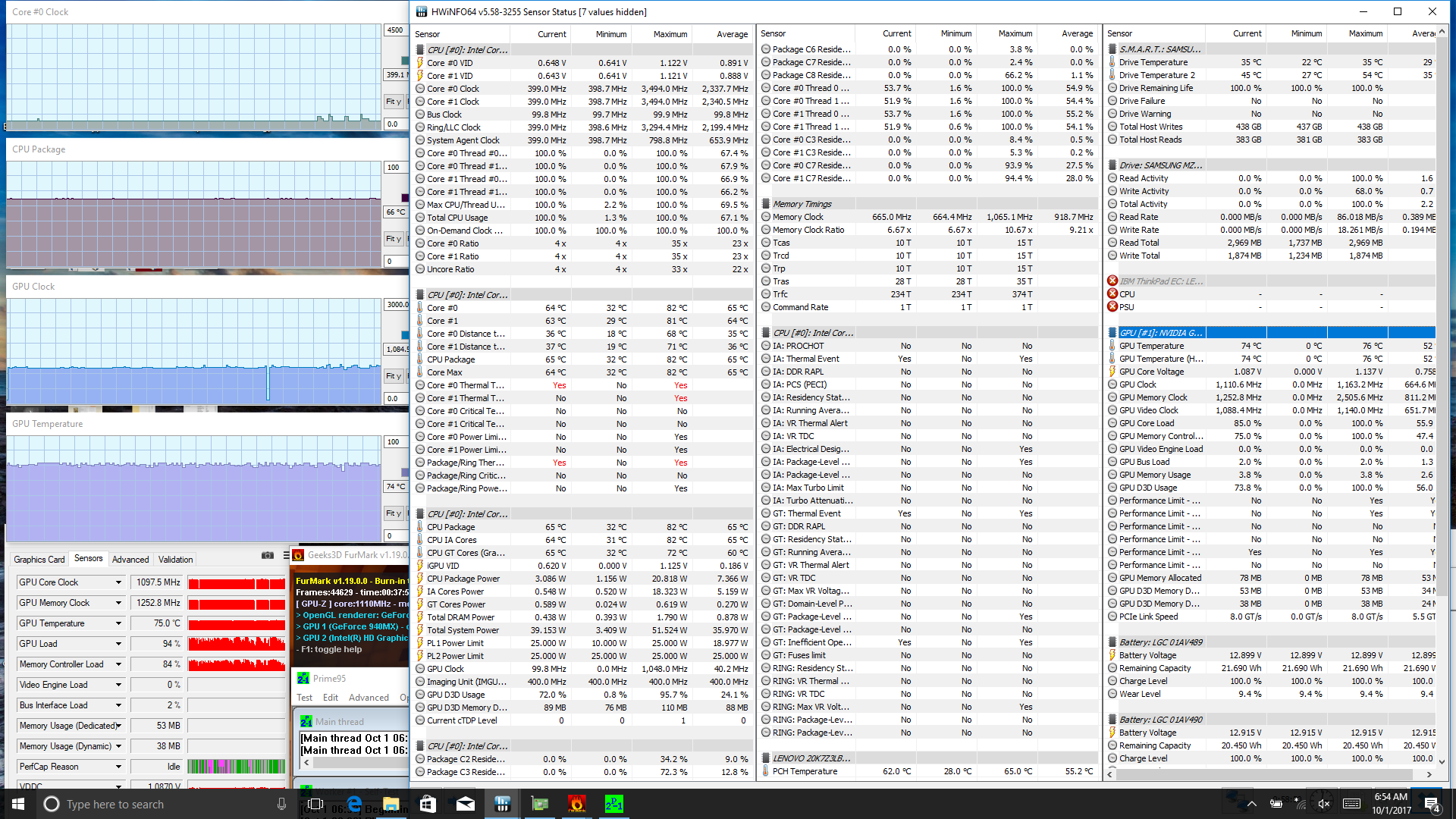Open the GPU Temperature sensor dropdown

click(x=118, y=623)
